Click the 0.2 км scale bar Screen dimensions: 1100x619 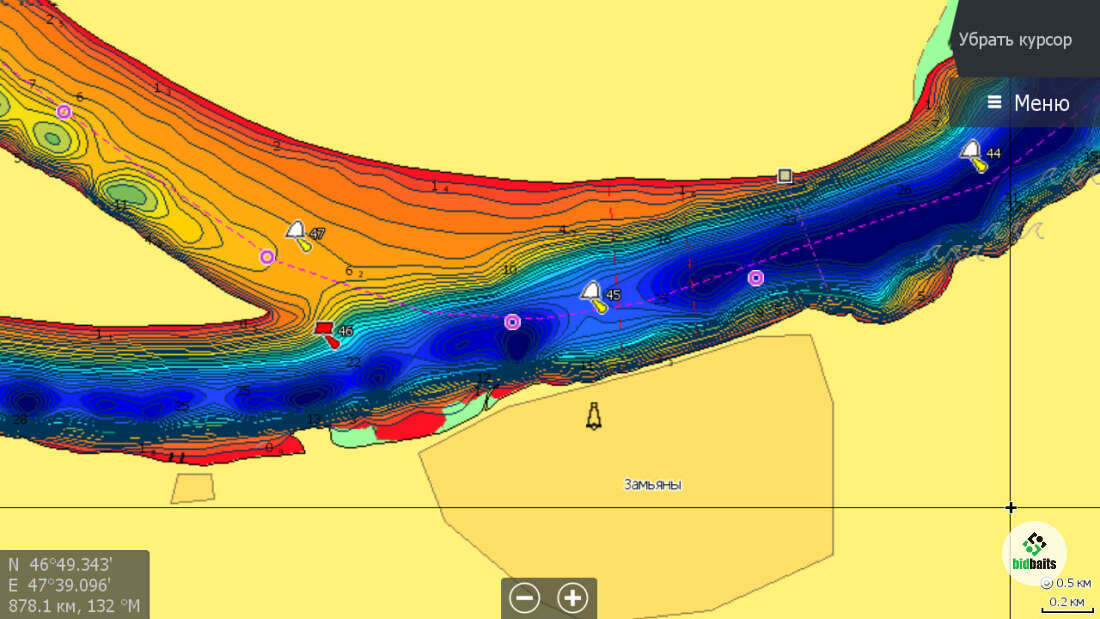[x=1067, y=603]
